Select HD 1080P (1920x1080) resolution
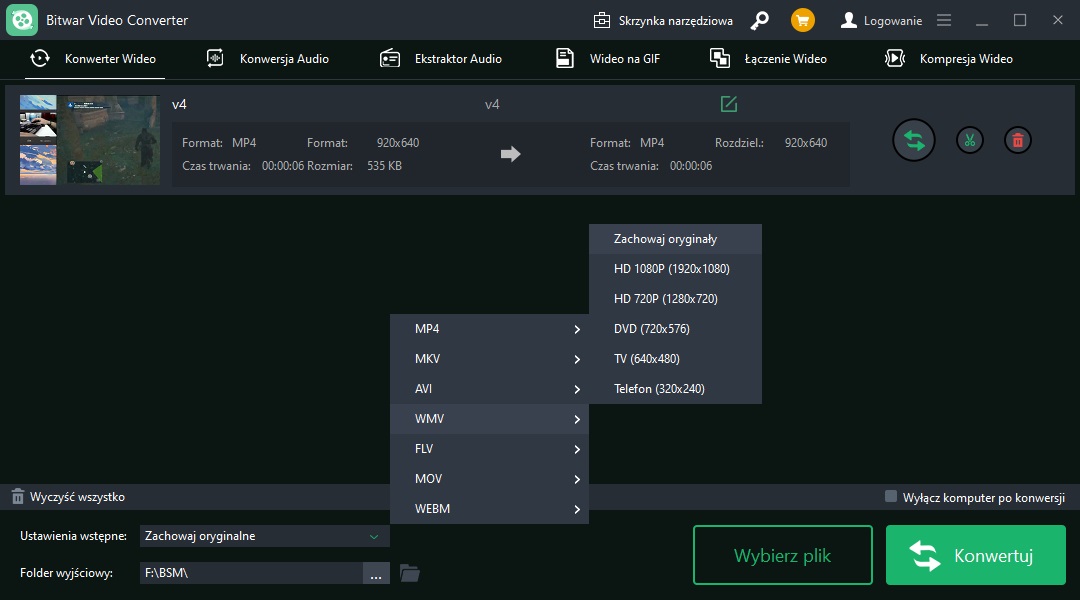Viewport: 1080px width, 600px height. 672,269
